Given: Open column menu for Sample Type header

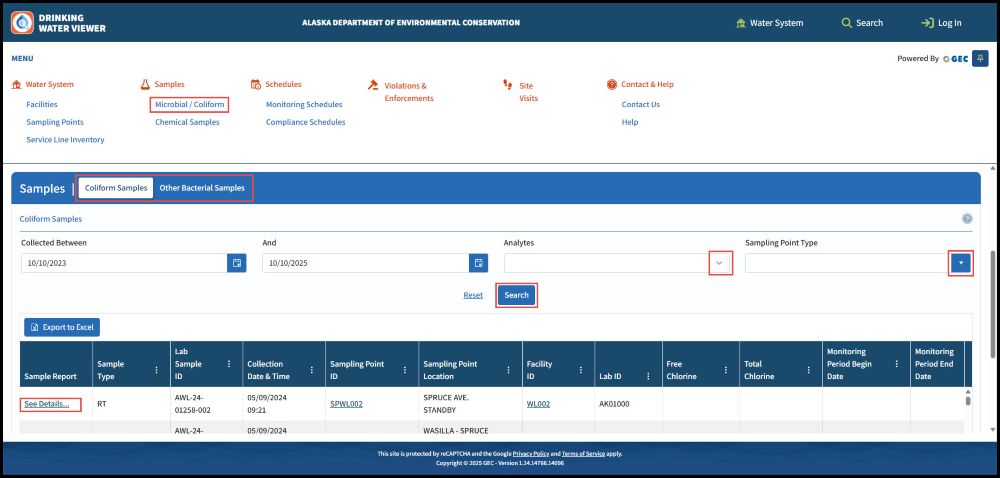Looking at the screenshot, I should (x=156, y=370).
